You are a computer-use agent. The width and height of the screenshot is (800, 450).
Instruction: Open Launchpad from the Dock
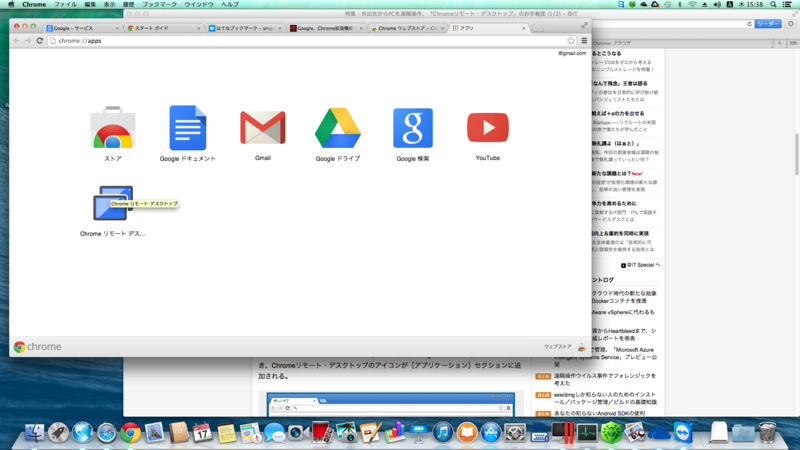pyautogui.click(x=58, y=433)
